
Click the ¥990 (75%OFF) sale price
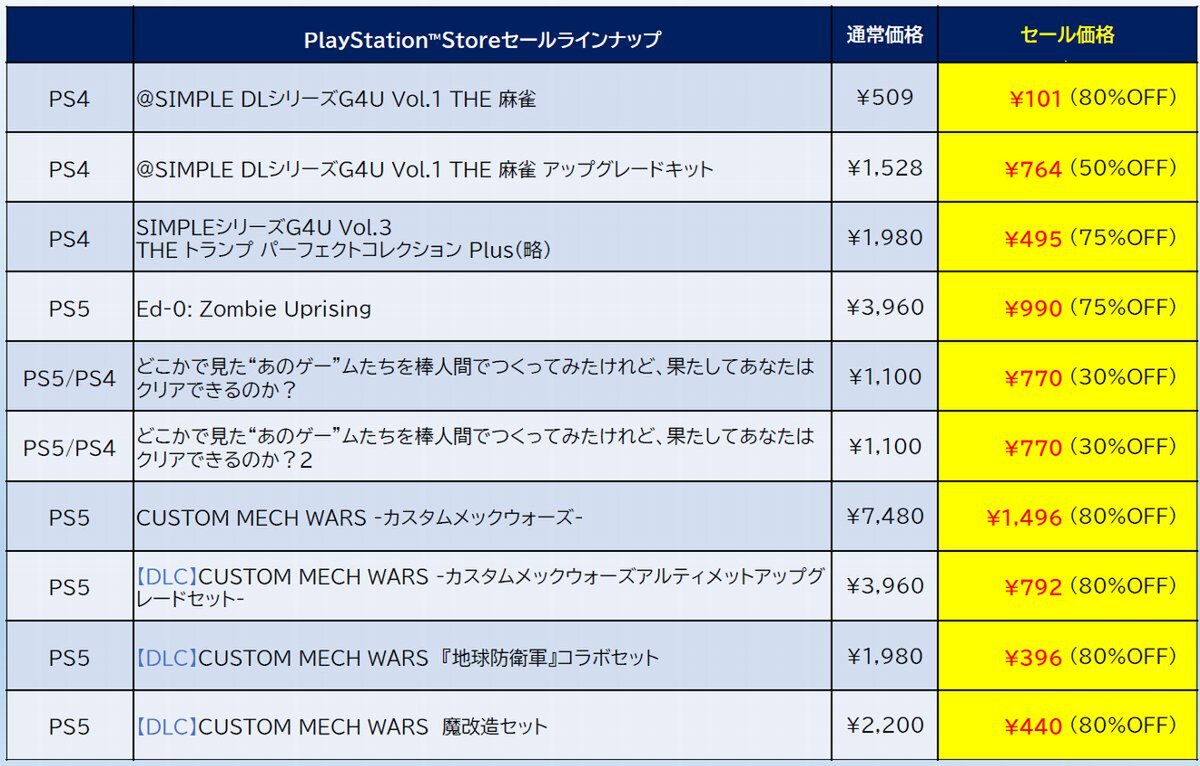1090,308
